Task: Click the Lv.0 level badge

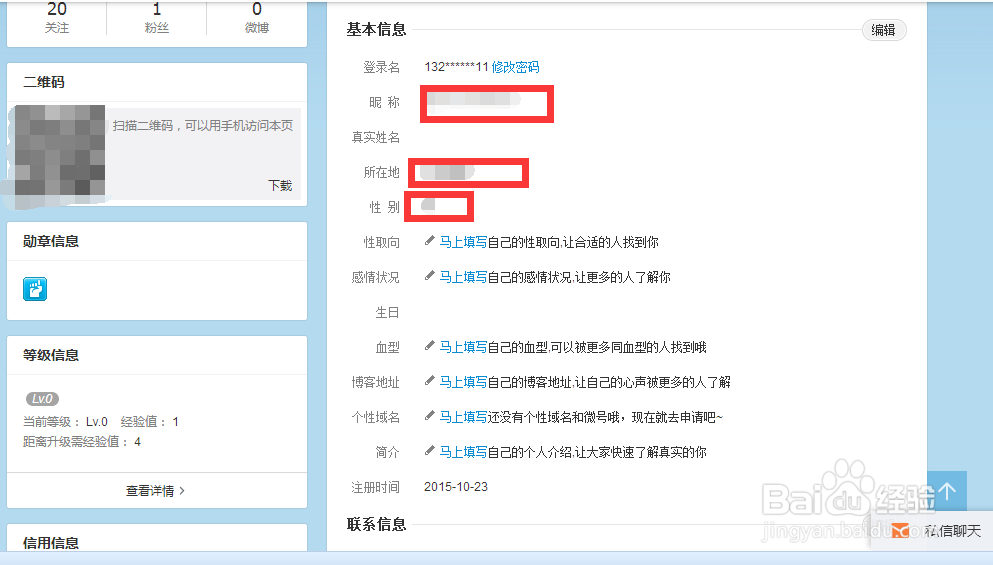Action: tap(42, 399)
